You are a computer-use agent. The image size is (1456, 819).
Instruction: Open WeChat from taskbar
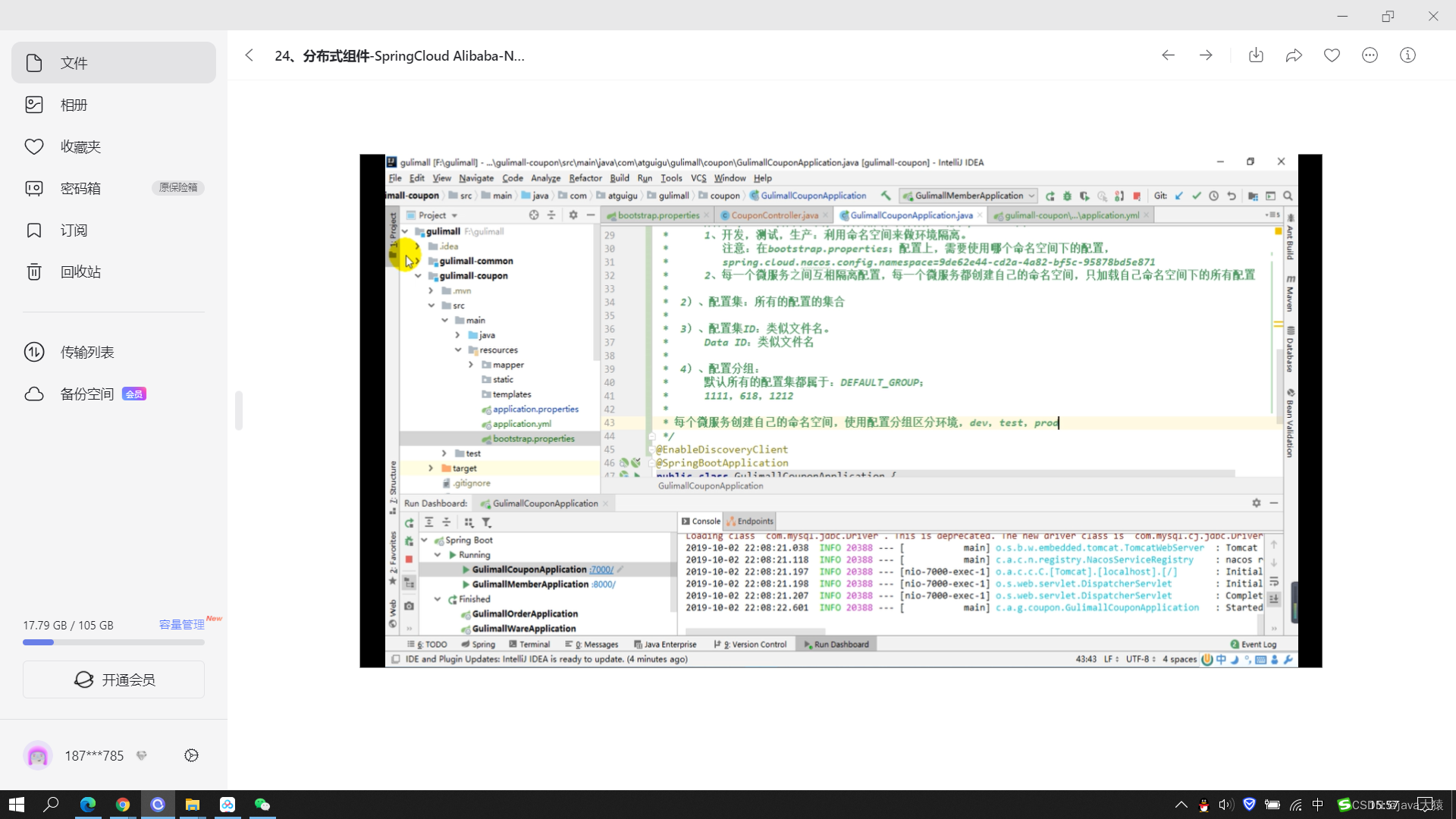pos(262,805)
